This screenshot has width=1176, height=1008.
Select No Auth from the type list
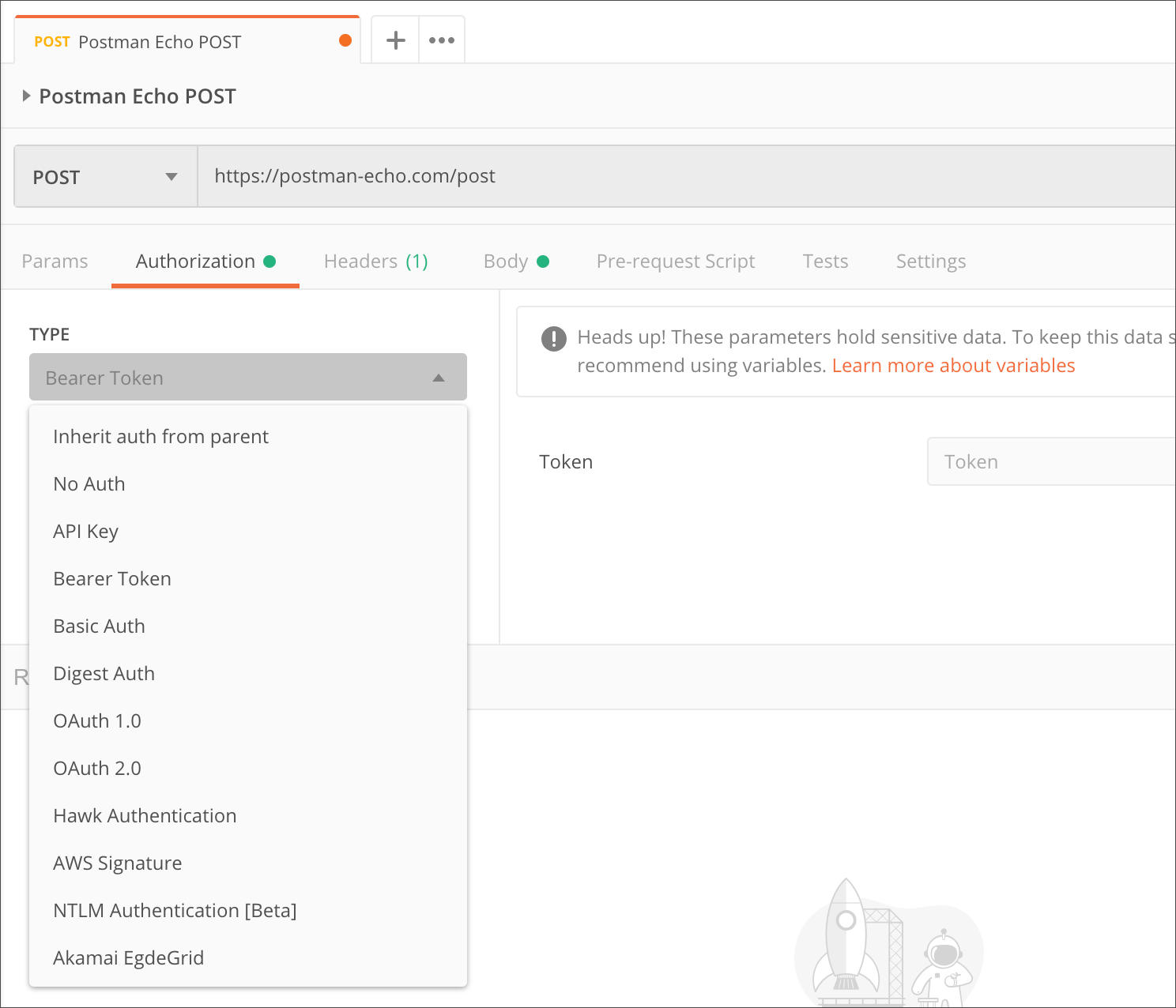click(x=89, y=483)
